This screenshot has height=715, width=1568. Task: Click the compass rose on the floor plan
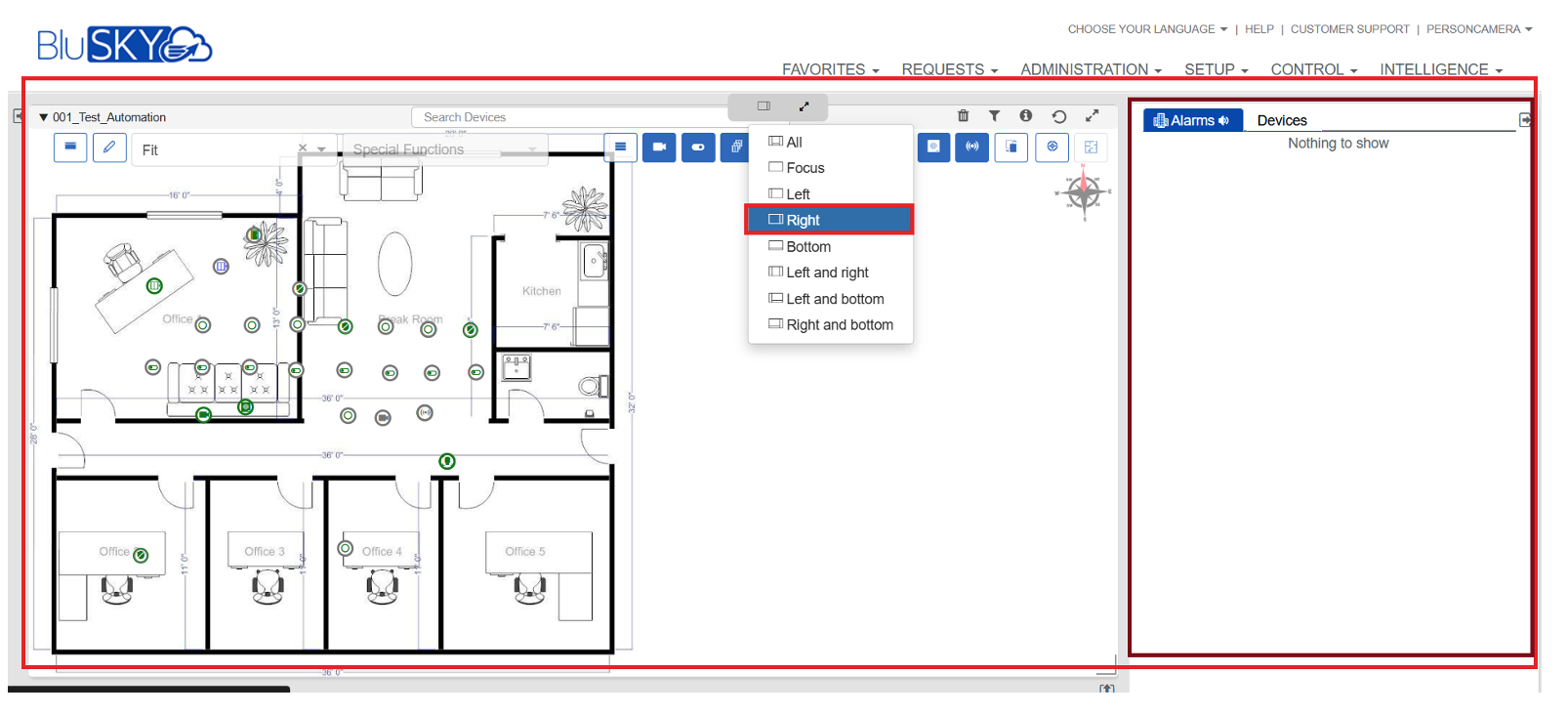(1083, 192)
